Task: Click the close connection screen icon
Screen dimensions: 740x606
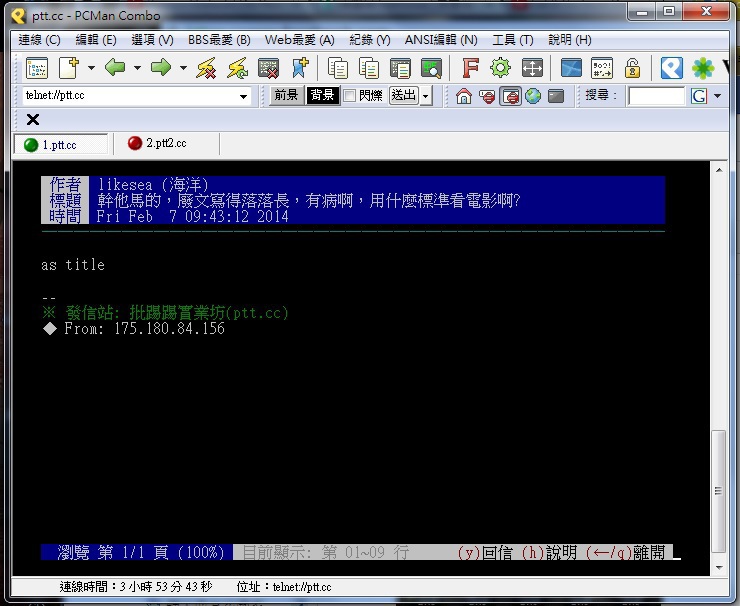Action: pyautogui.click(x=269, y=68)
